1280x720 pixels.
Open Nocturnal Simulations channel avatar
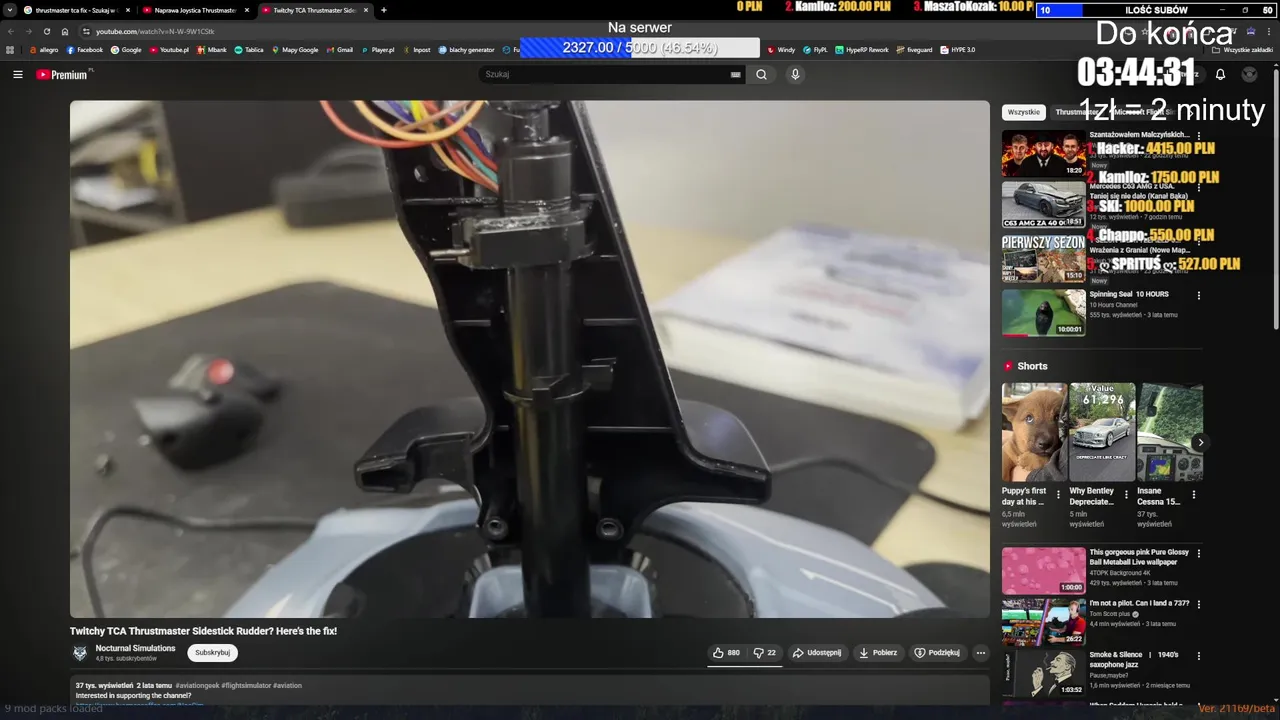[x=80, y=653]
